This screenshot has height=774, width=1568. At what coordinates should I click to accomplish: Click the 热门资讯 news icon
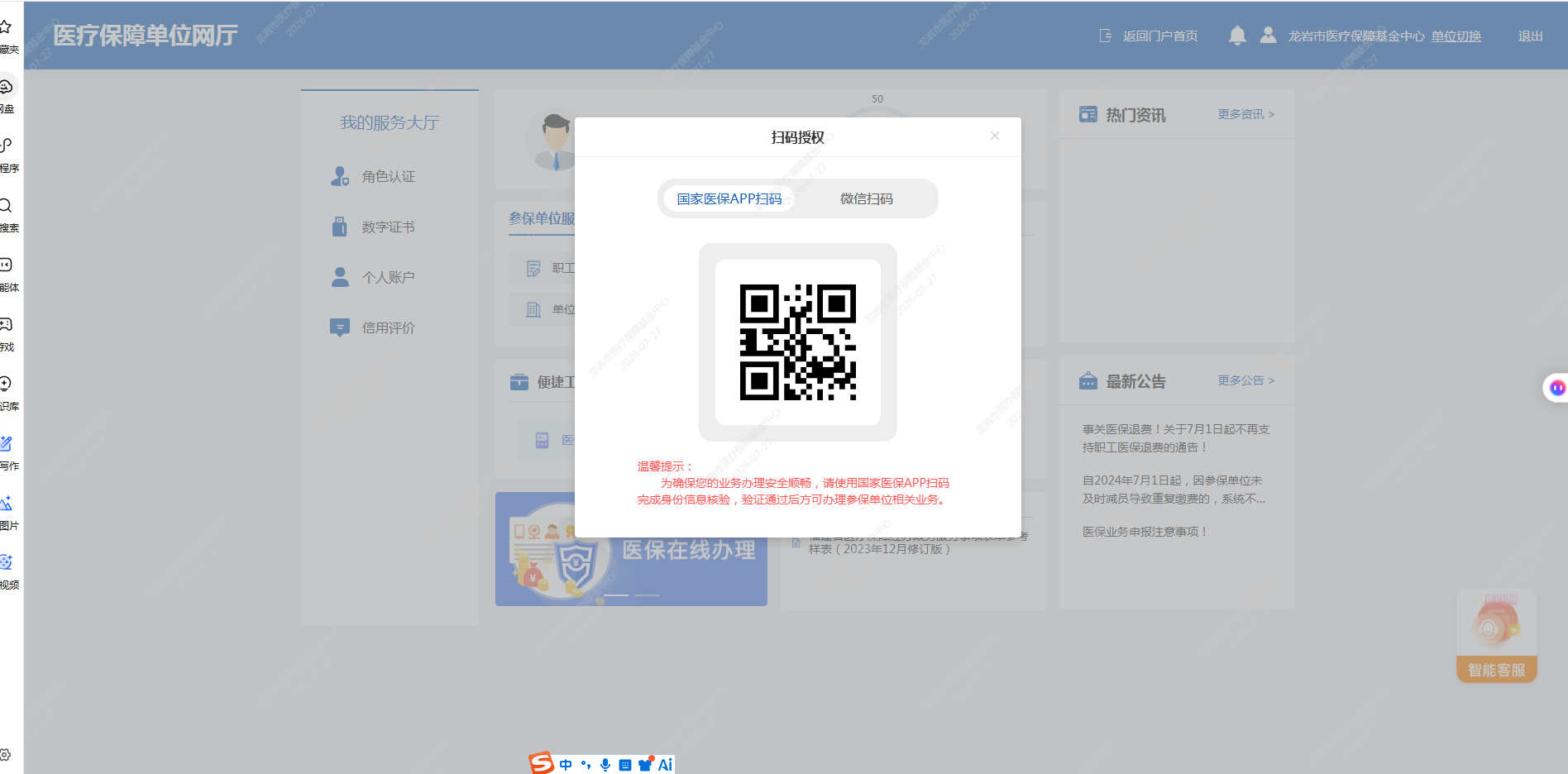click(1088, 115)
